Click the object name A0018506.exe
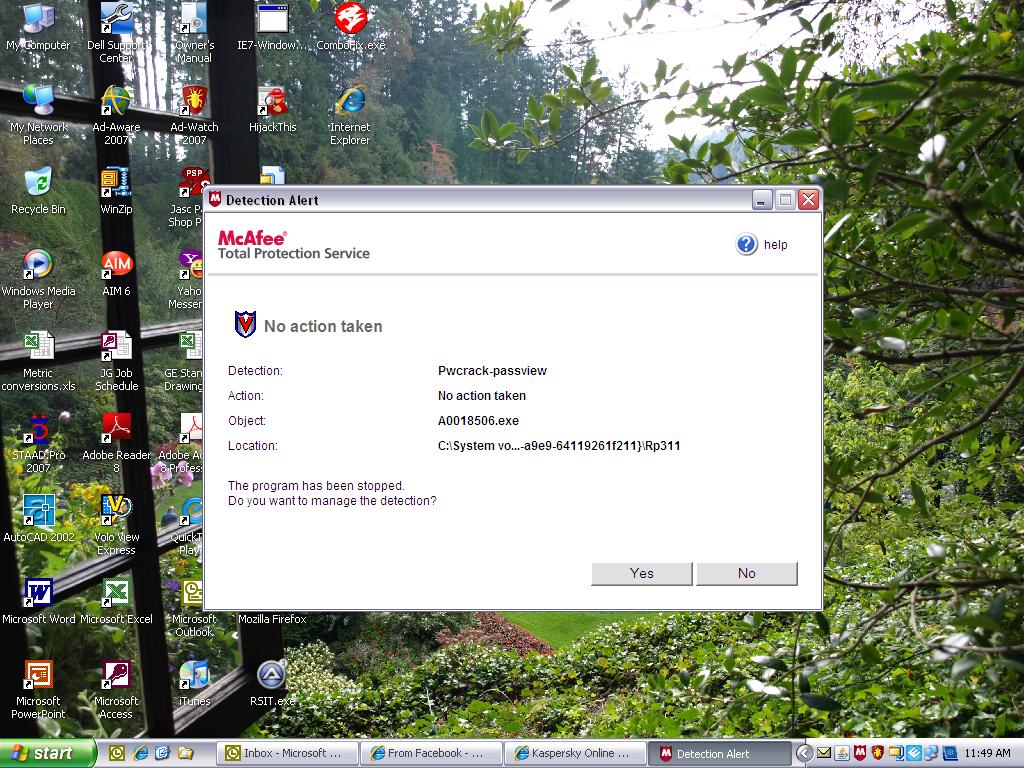The image size is (1024, 768). point(478,421)
